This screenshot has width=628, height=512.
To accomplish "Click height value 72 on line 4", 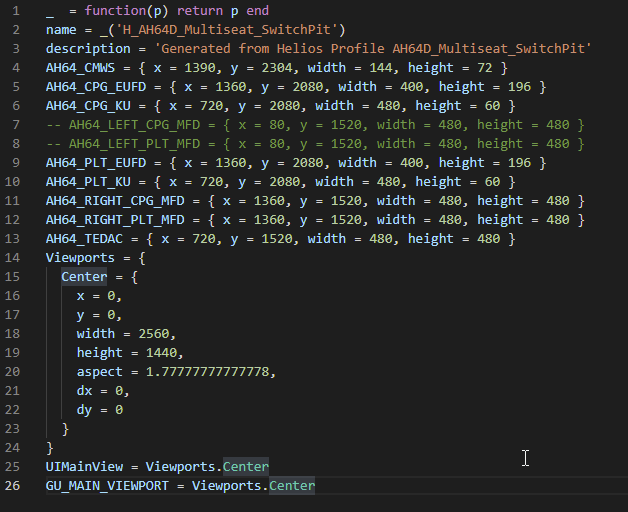I will [x=485, y=68].
